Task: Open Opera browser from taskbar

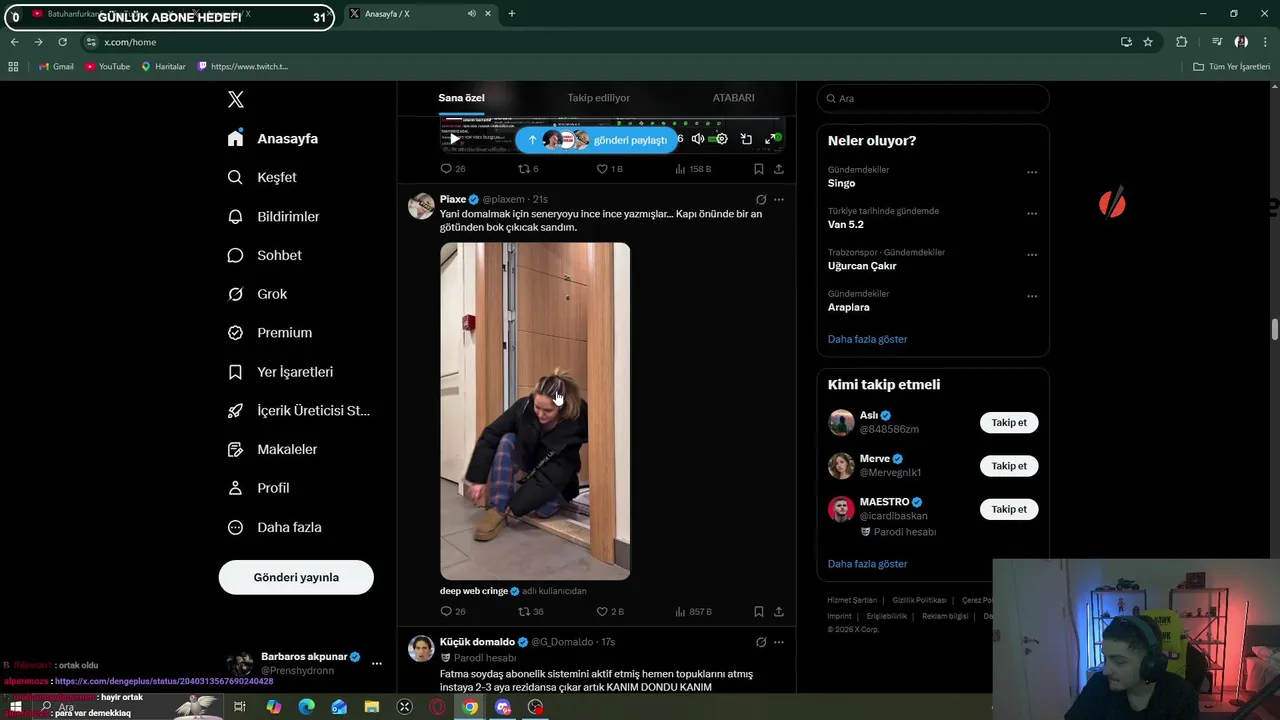Action: click(x=437, y=707)
